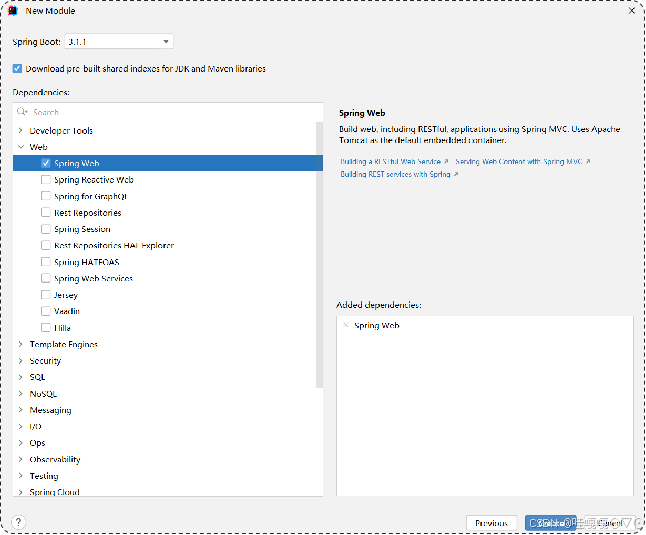
Task: Open Building REST services with Spring link
Action: point(396,174)
